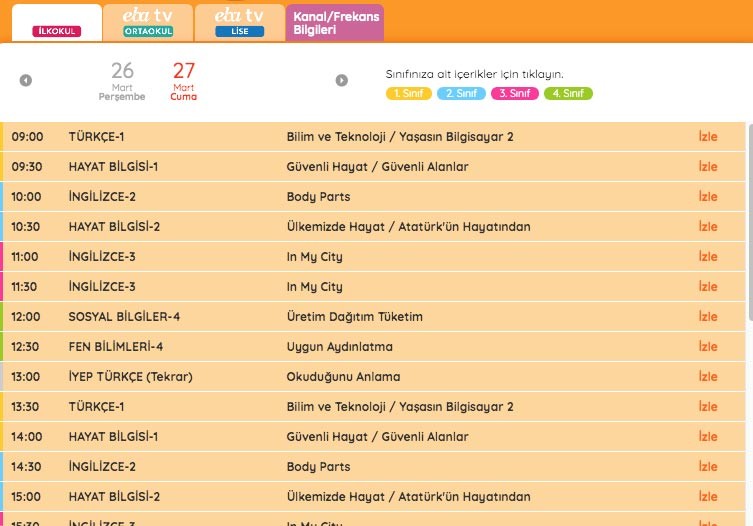This screenshot has width=753, height=526.
Task: Switch to the İlkokul channel tab
Action: [56, 23]
